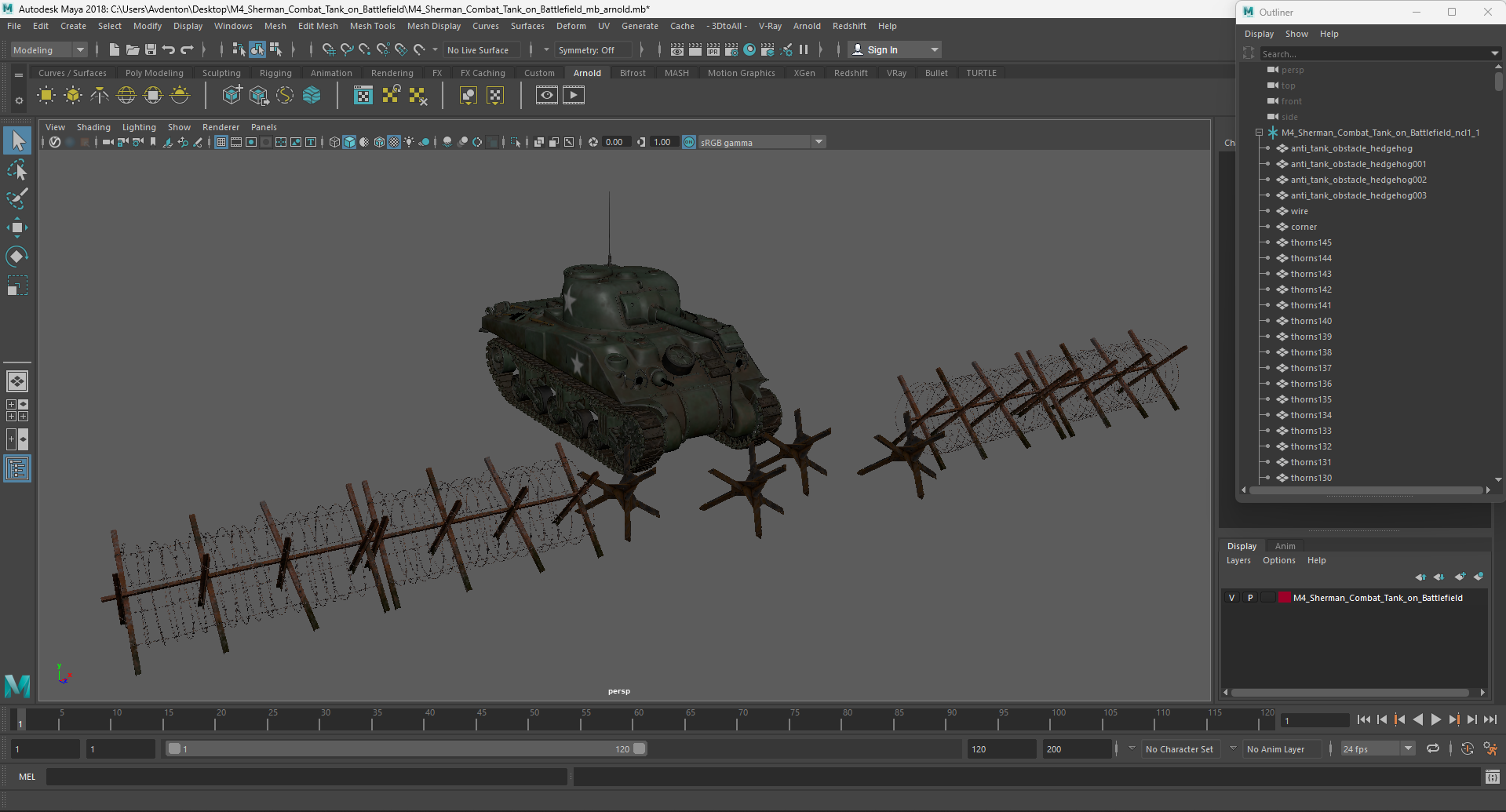1506x812 pixels.
Task: Expand the Sign In dropdown arrow
Action: pyautogui.click(x=934, y=49)
